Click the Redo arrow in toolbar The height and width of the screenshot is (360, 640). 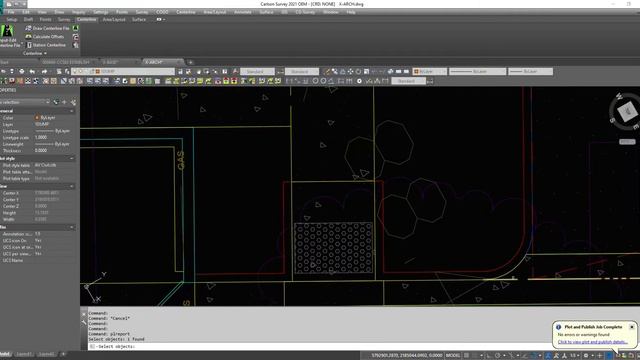44,71
